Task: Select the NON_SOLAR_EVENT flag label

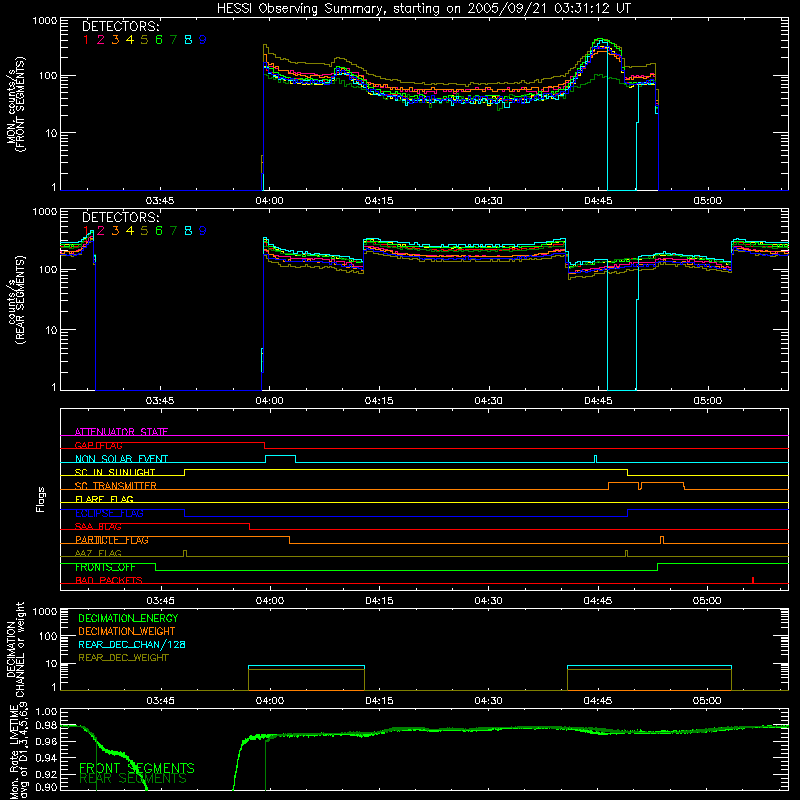Action: pyautogui.click(x=121, y=459)
